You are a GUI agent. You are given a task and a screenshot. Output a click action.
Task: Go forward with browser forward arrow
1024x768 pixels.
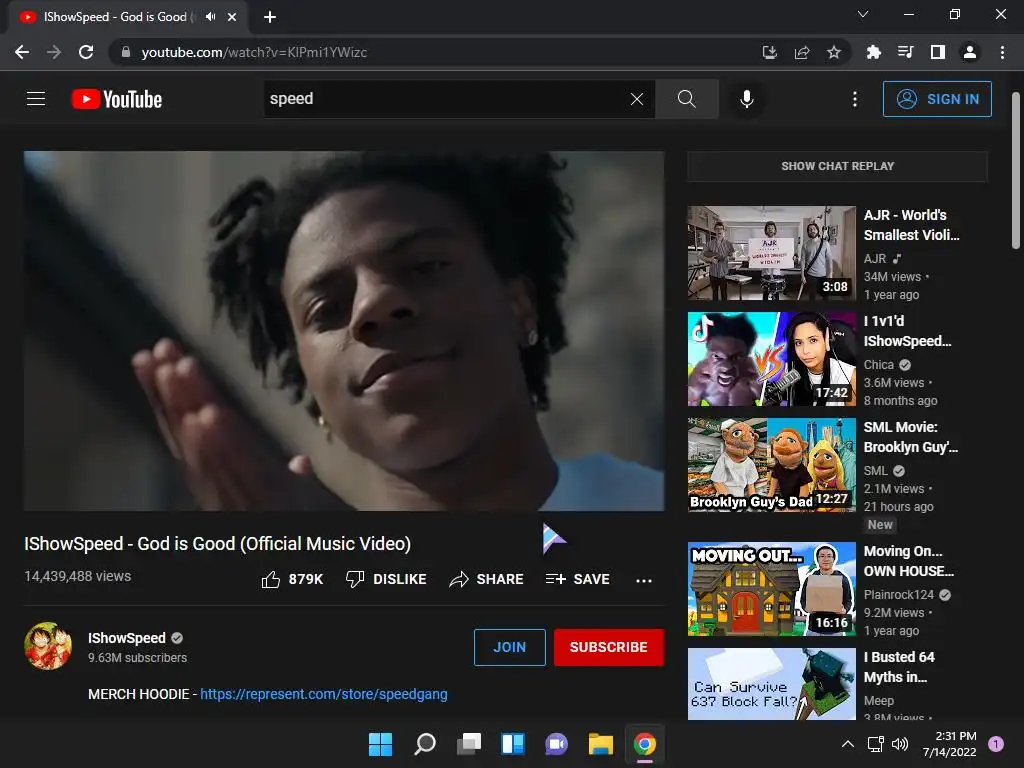pos(54,52)
